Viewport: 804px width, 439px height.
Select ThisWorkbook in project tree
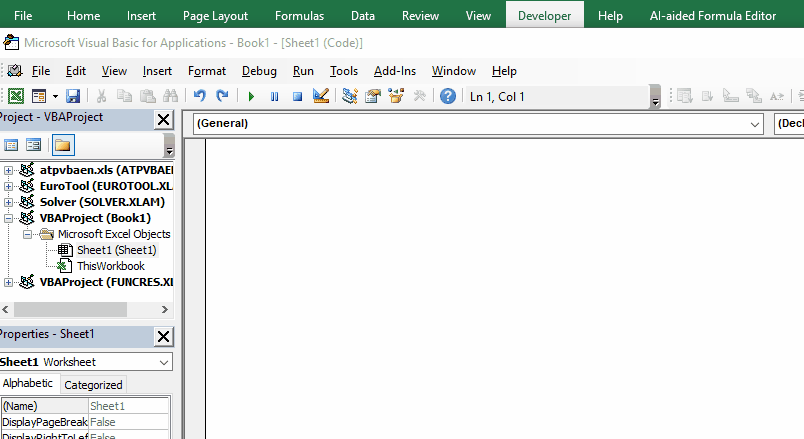[x=111, y=266]
